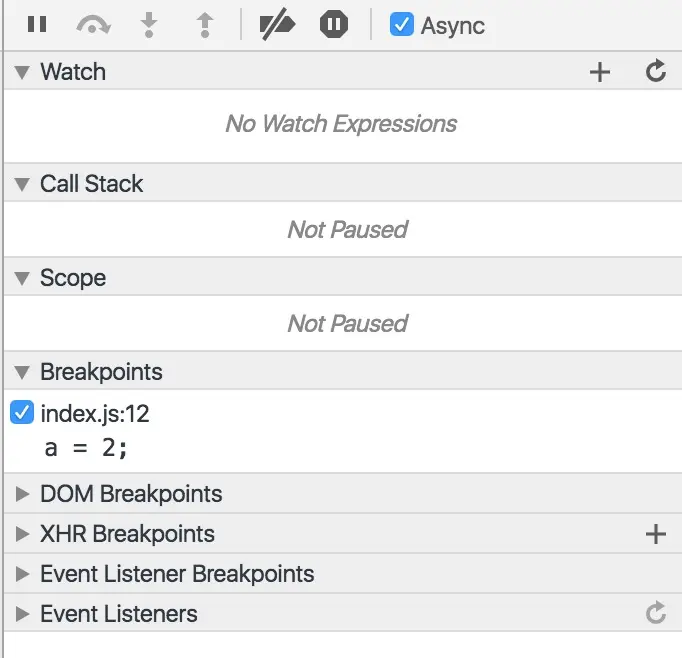This screenshot has height=658, width=682.
Task: Jump to the index.js:12 breakpoint
Action: coord(95,412)
